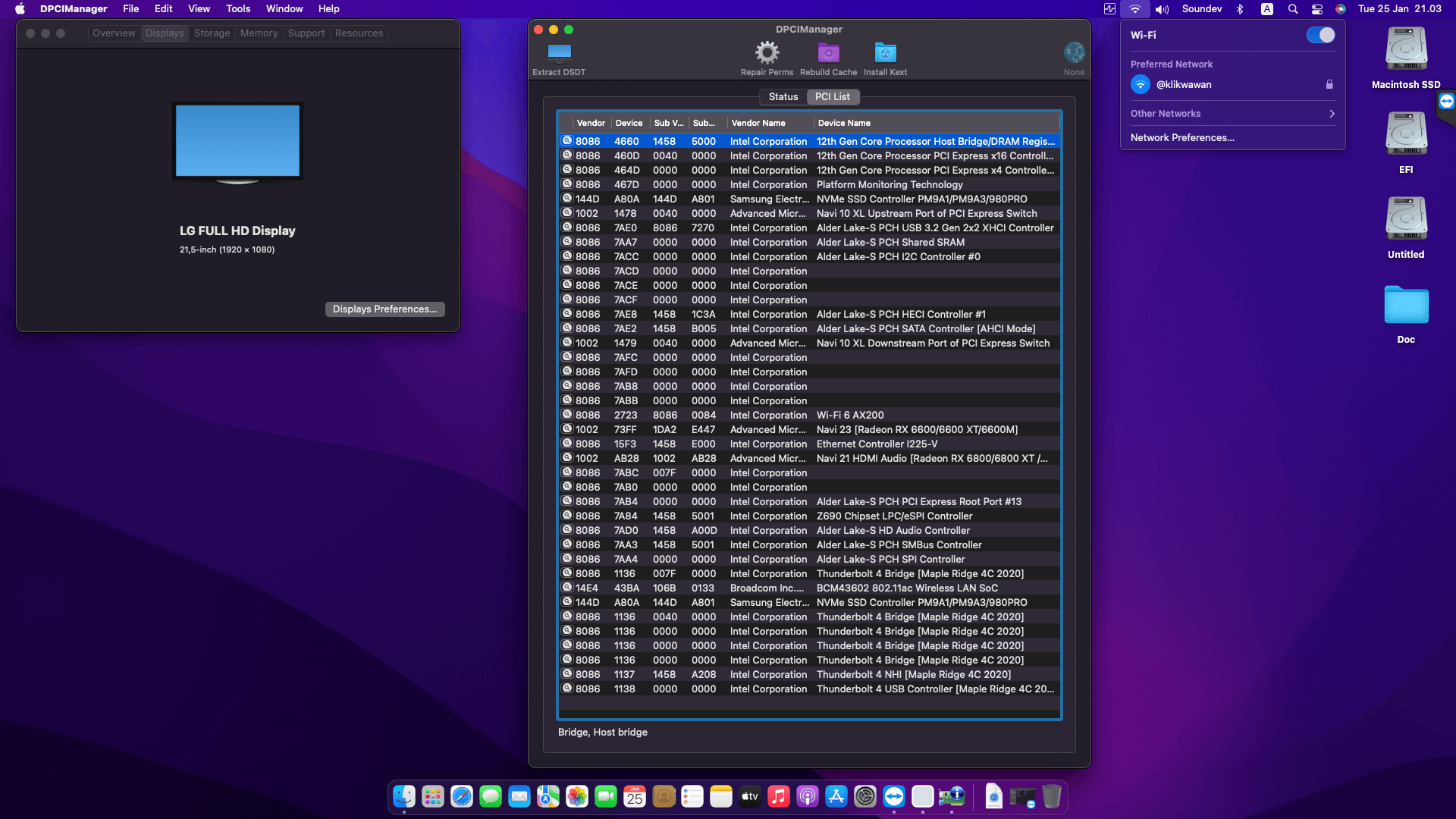This screenshot has height=819, width=1456.
Task: Click the Install Kext toolbar icon
Action: [885, 53]
